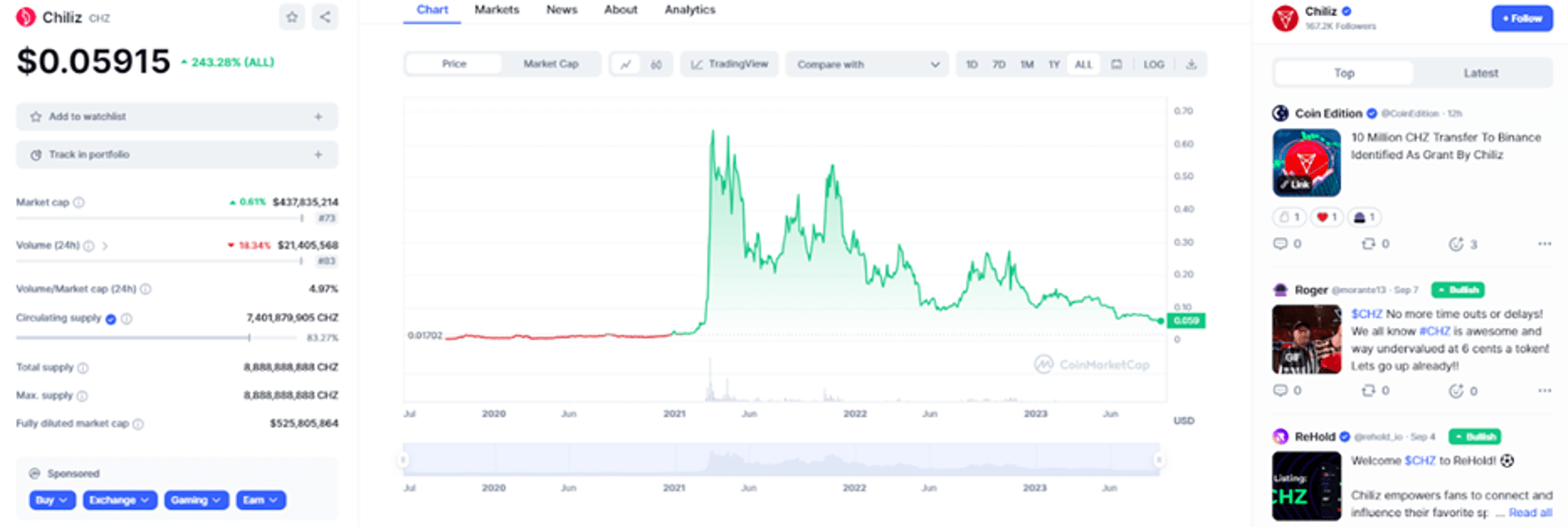Viewport: 1568px width, 527px height.
Task: Open more options on Coin Edition post
Action: tap(1544, 244)
